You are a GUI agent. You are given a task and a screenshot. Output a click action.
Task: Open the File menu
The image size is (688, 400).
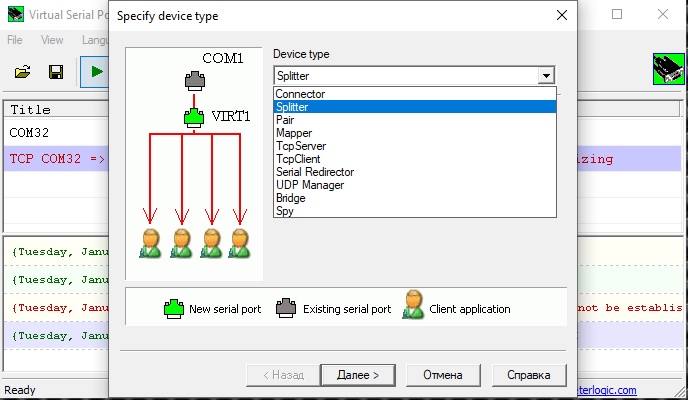pos(15,40)
